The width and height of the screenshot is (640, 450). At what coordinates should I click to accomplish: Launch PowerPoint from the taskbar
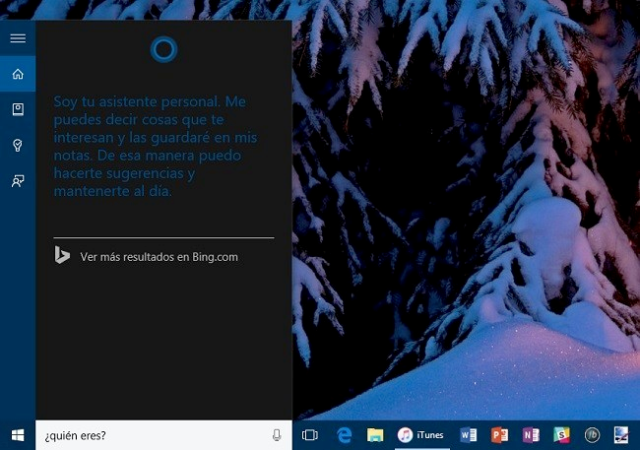click(500, 435)
